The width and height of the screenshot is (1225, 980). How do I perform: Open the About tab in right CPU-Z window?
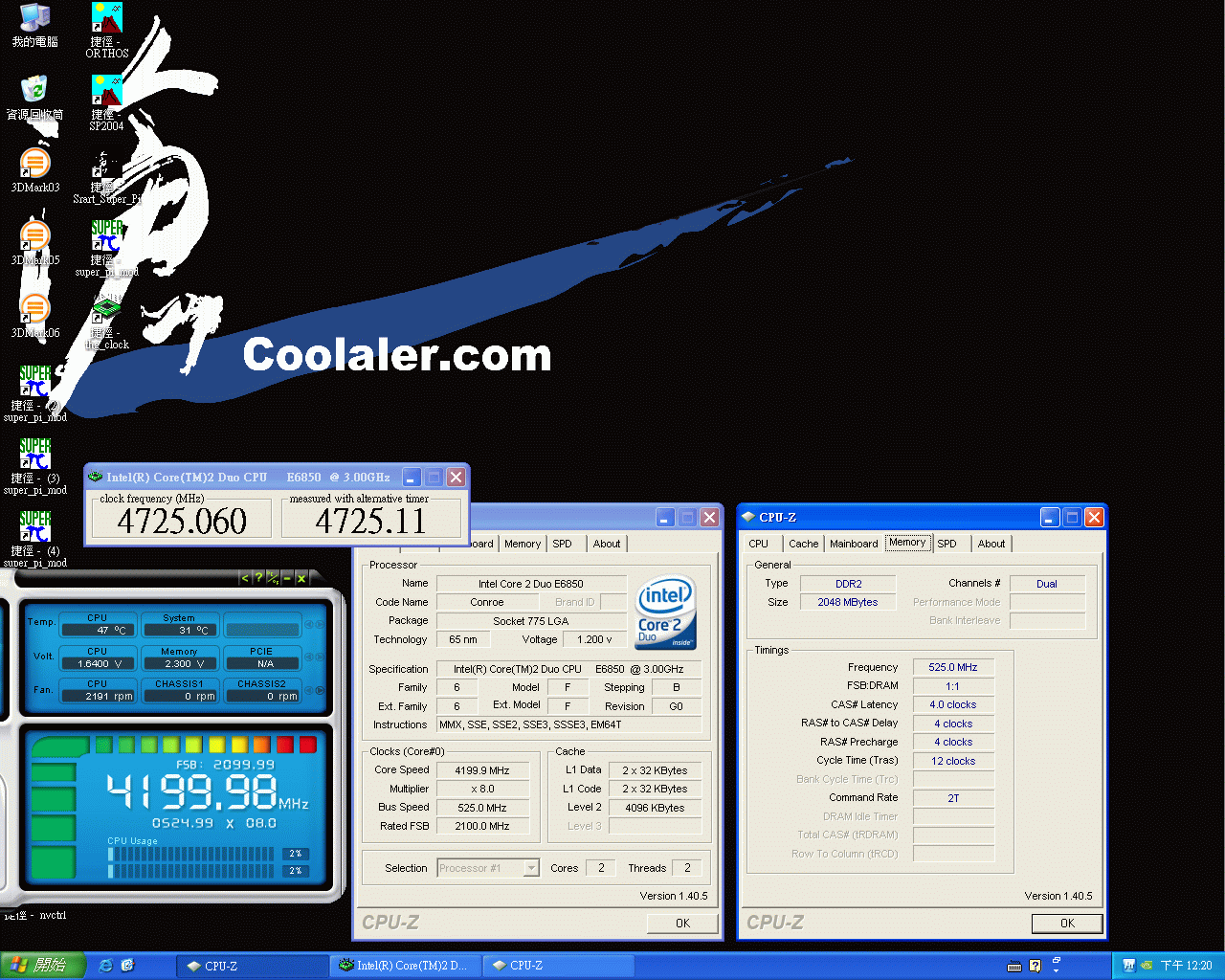point(991,544)
